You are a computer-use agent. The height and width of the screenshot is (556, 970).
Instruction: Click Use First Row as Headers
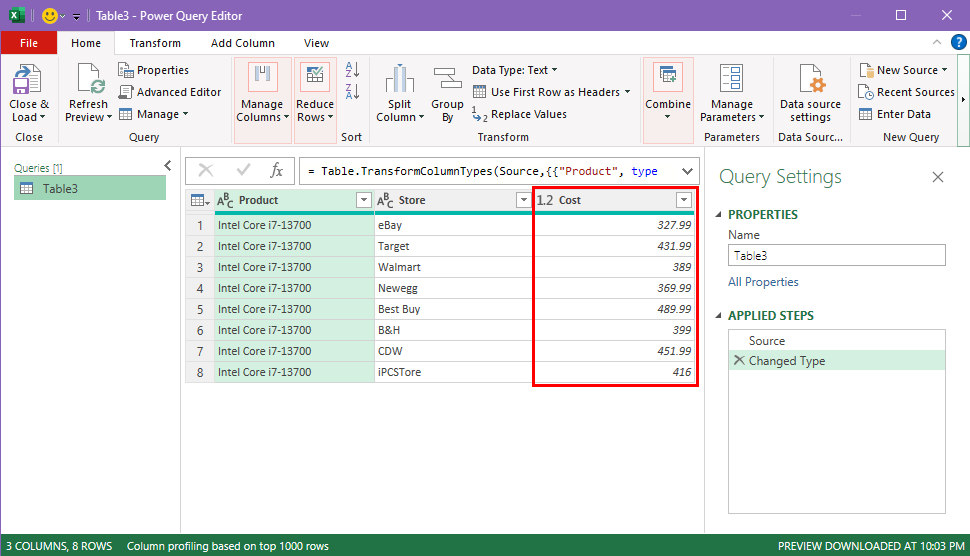552,92
